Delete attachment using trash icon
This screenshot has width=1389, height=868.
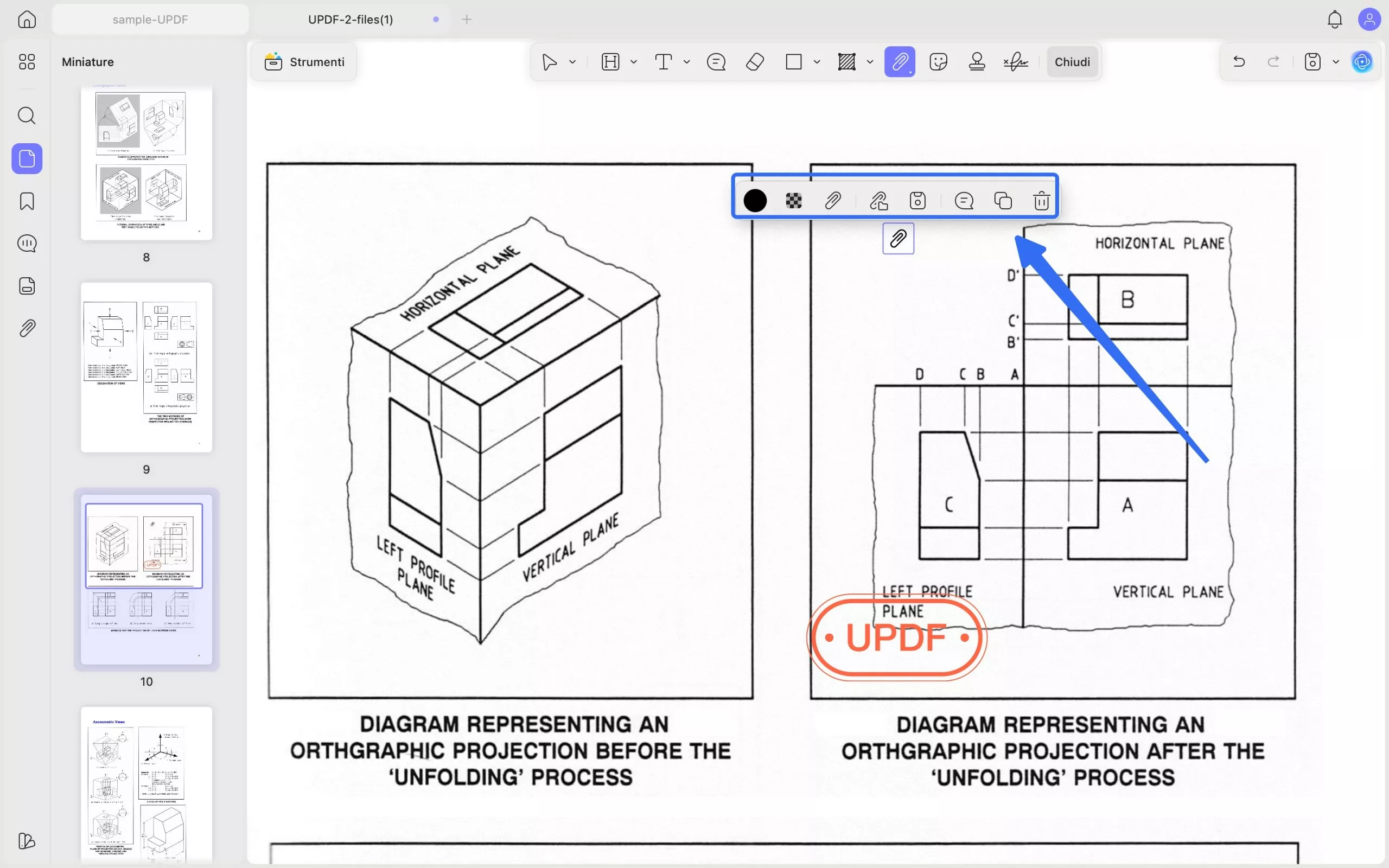[1041, 201]
